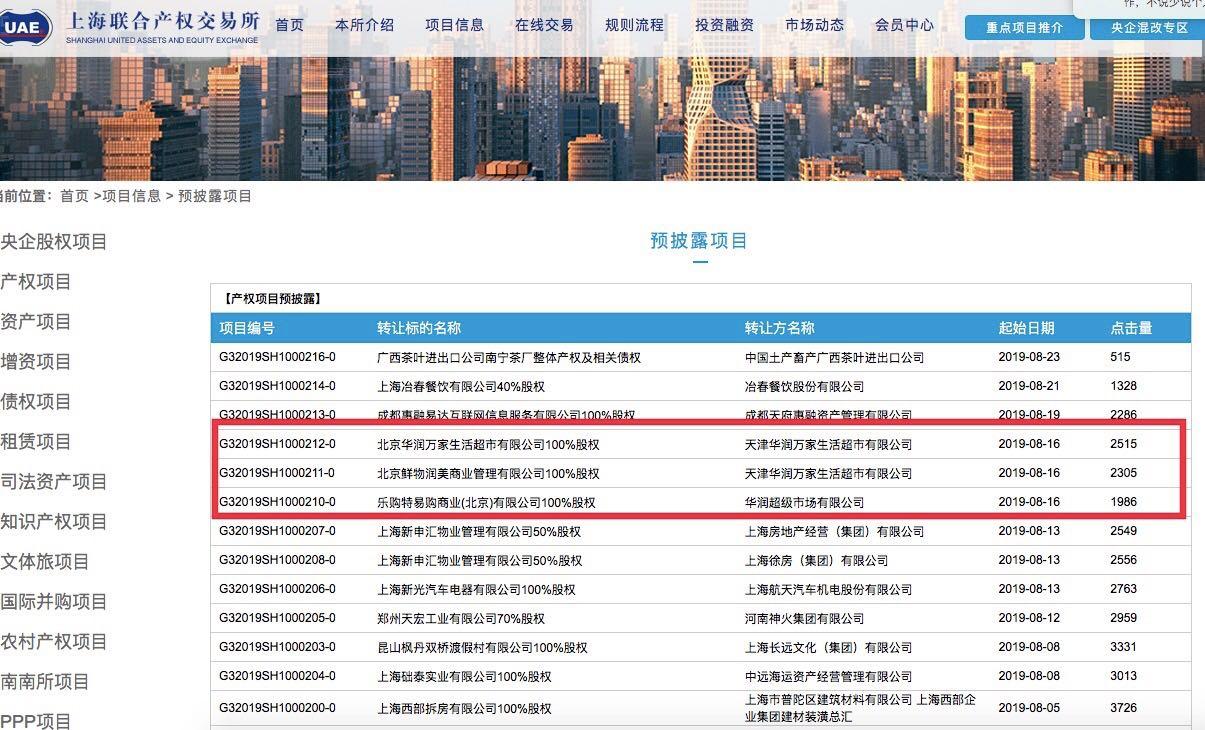Click the 项目编号 column header
The height and width of the screenshot is (730, 1205).
(x=247, y=328)
